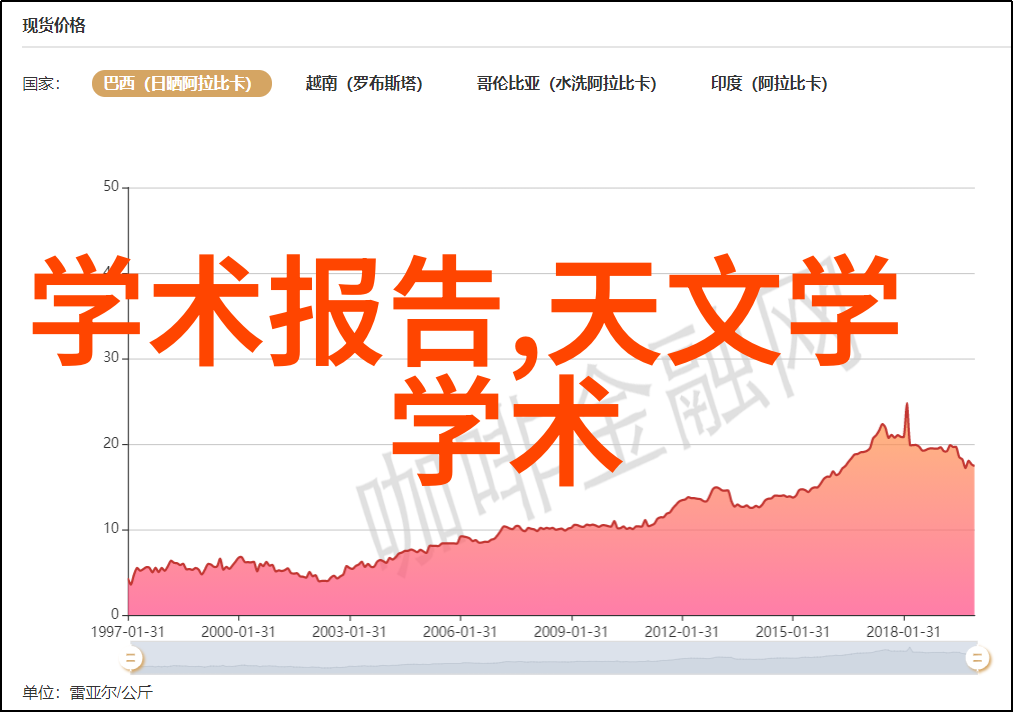Click the 国家: label
The image size is (1013, 712).
[41, 84]
